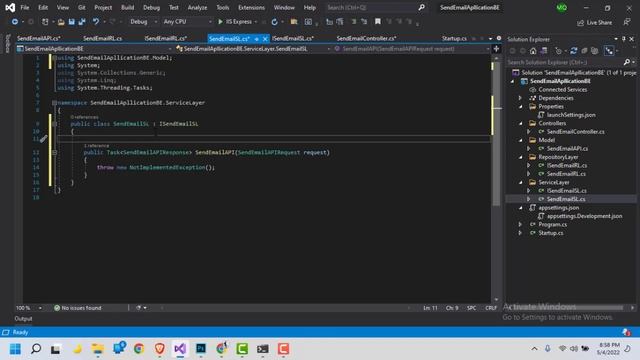
Task: Click the Save file icon in the toolbar
Action: point(71,22)
